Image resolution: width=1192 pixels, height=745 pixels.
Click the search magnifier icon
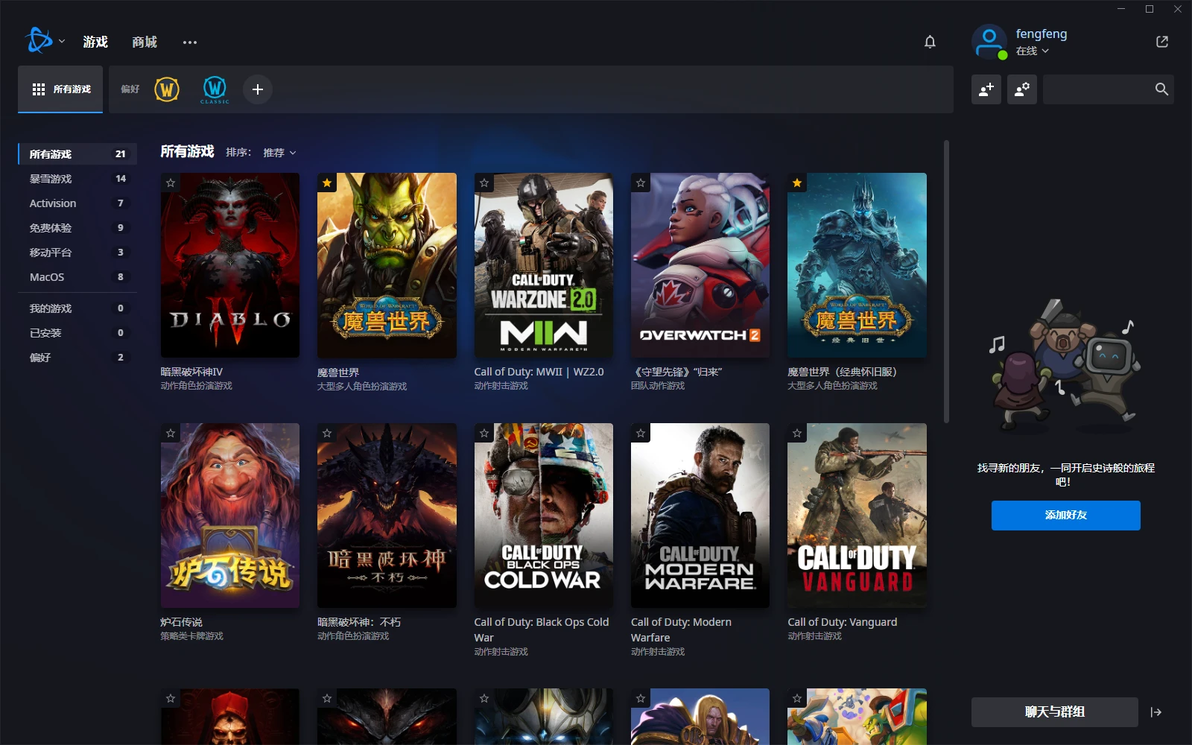pyautogui.click(x=1161, y=89)
